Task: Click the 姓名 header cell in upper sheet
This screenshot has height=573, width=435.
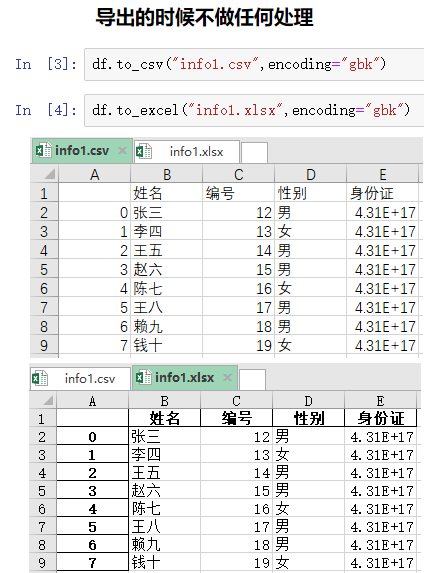Action: coord(166,193)
